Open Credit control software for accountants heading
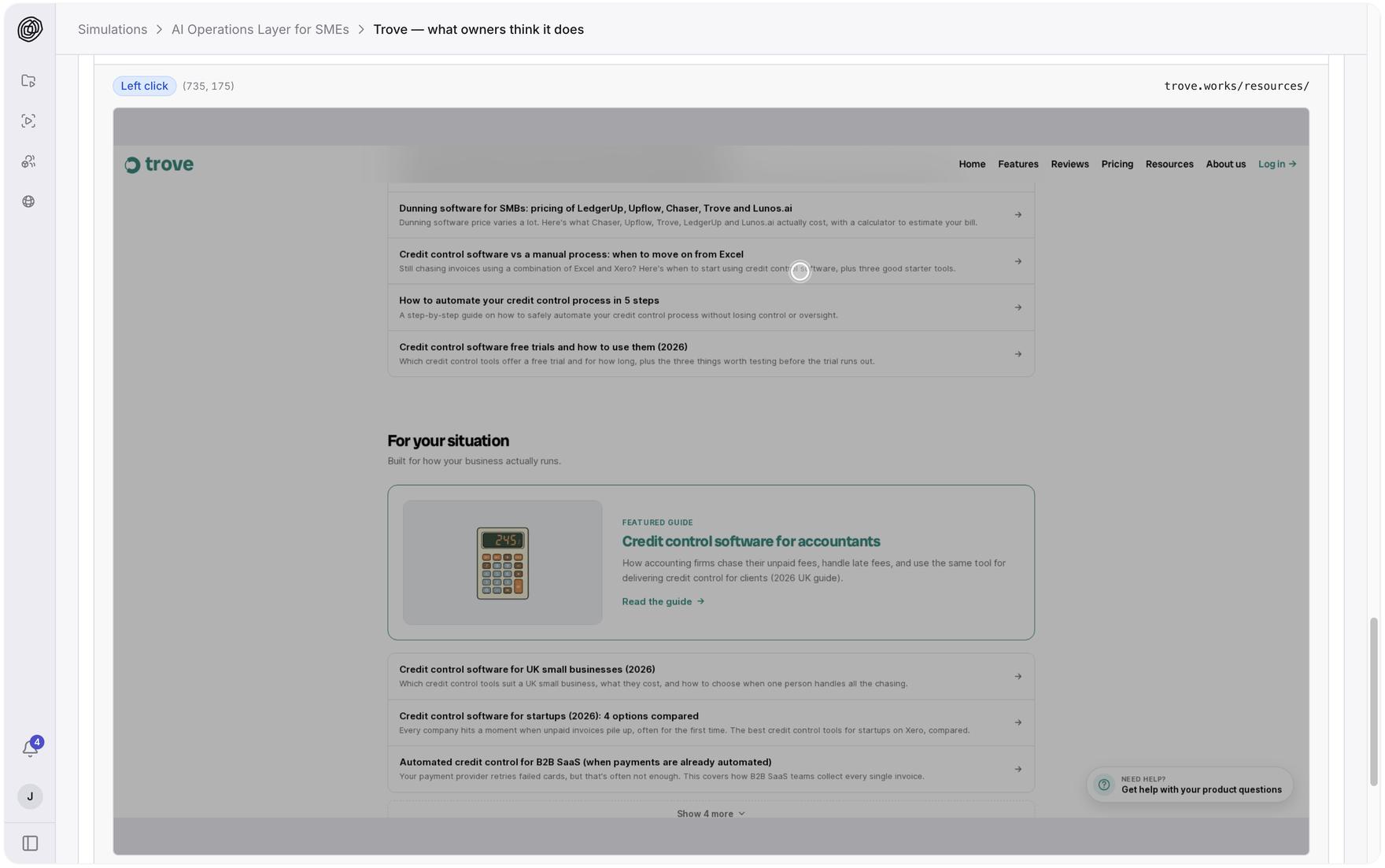1385x868 pixels. (x=751, y=541)
